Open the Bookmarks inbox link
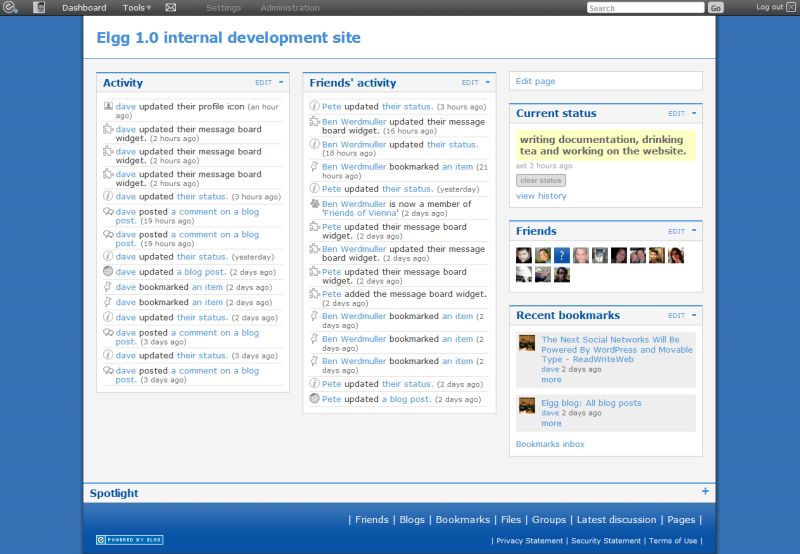Screen dimensions: 800x554 (550, 444)
